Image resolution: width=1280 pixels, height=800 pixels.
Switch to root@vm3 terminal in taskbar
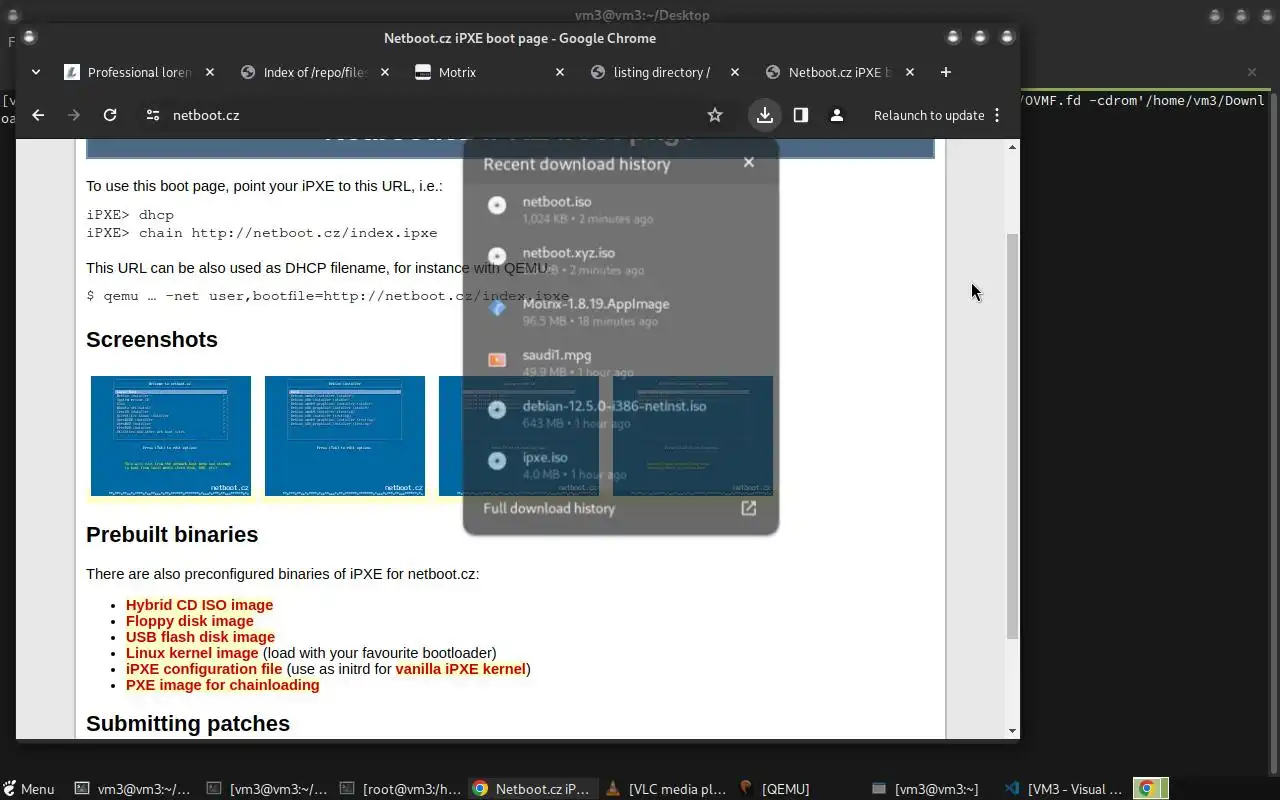[399, 789]
